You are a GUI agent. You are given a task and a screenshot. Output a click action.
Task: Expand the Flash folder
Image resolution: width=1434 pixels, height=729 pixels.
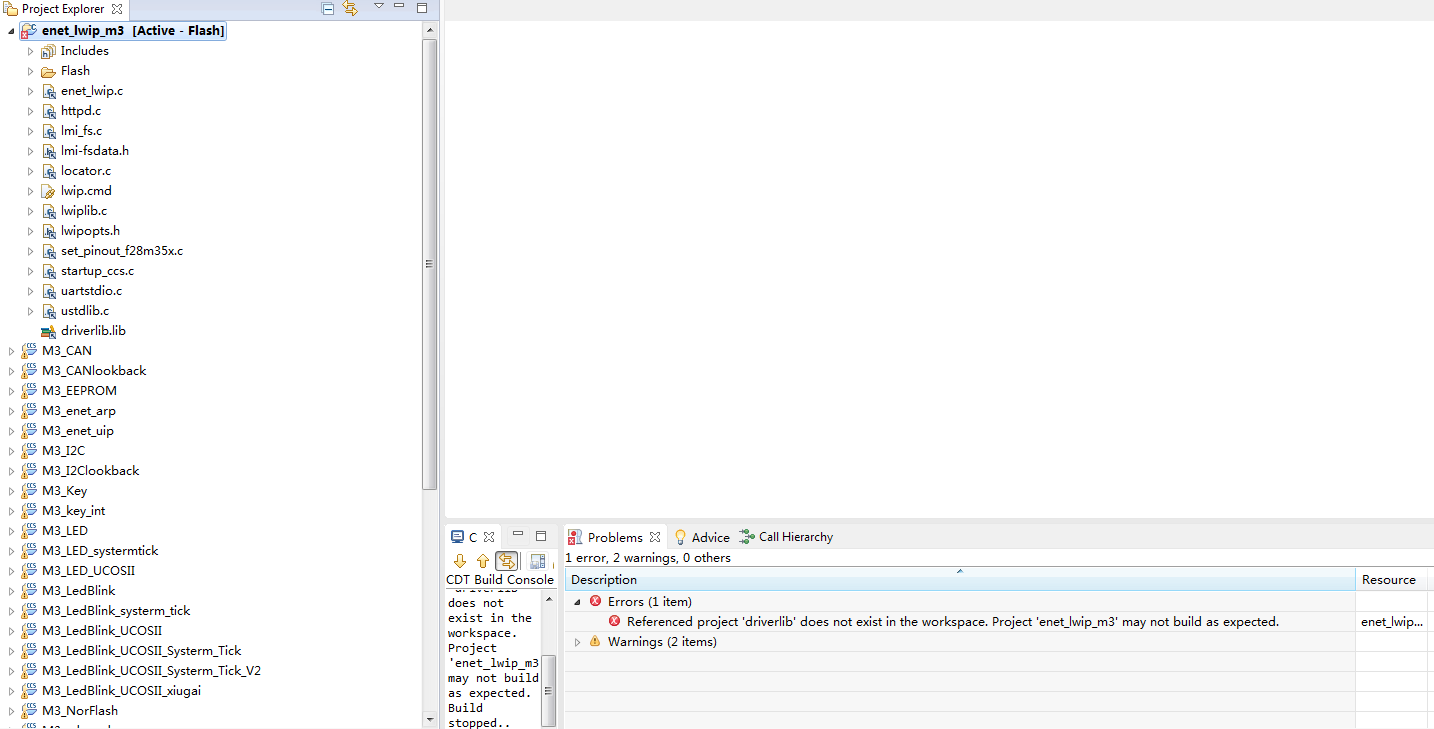click(31, 71)
